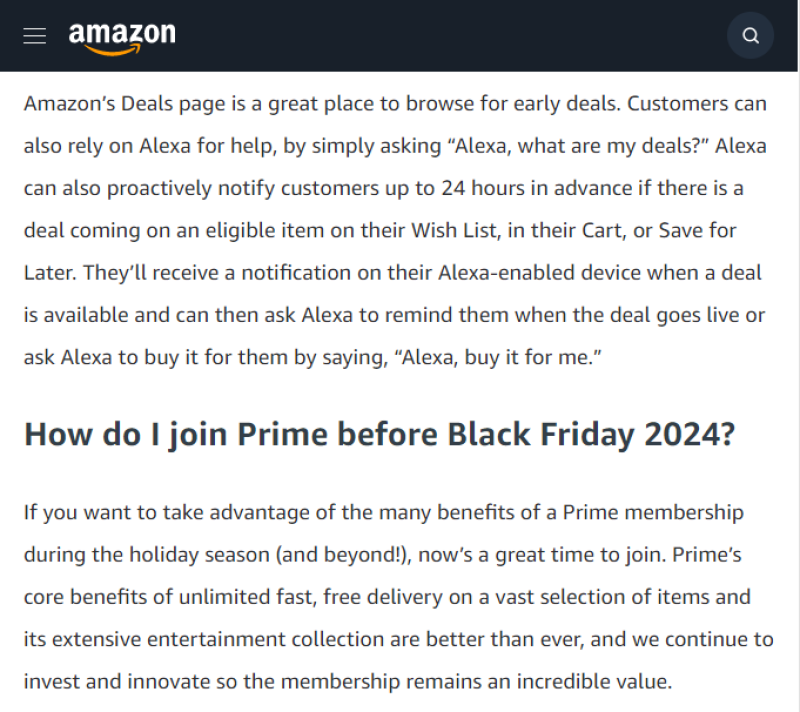Open the hamburger navigation menu
This screenshot has width=800, height=712.
[35, 36]
